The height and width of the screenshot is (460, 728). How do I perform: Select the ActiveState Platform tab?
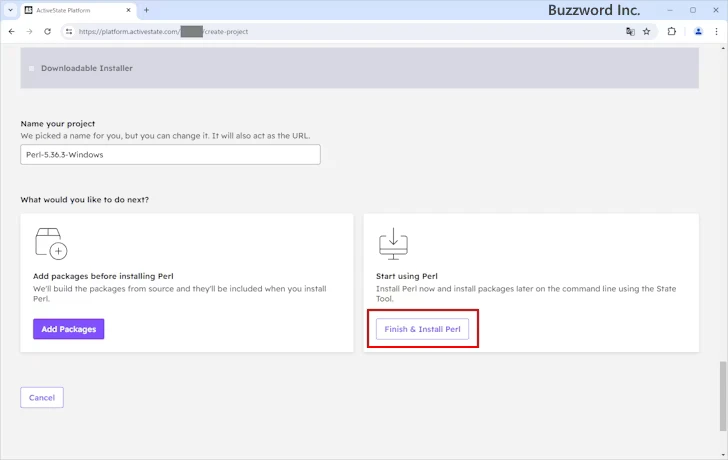pos(78,10)
